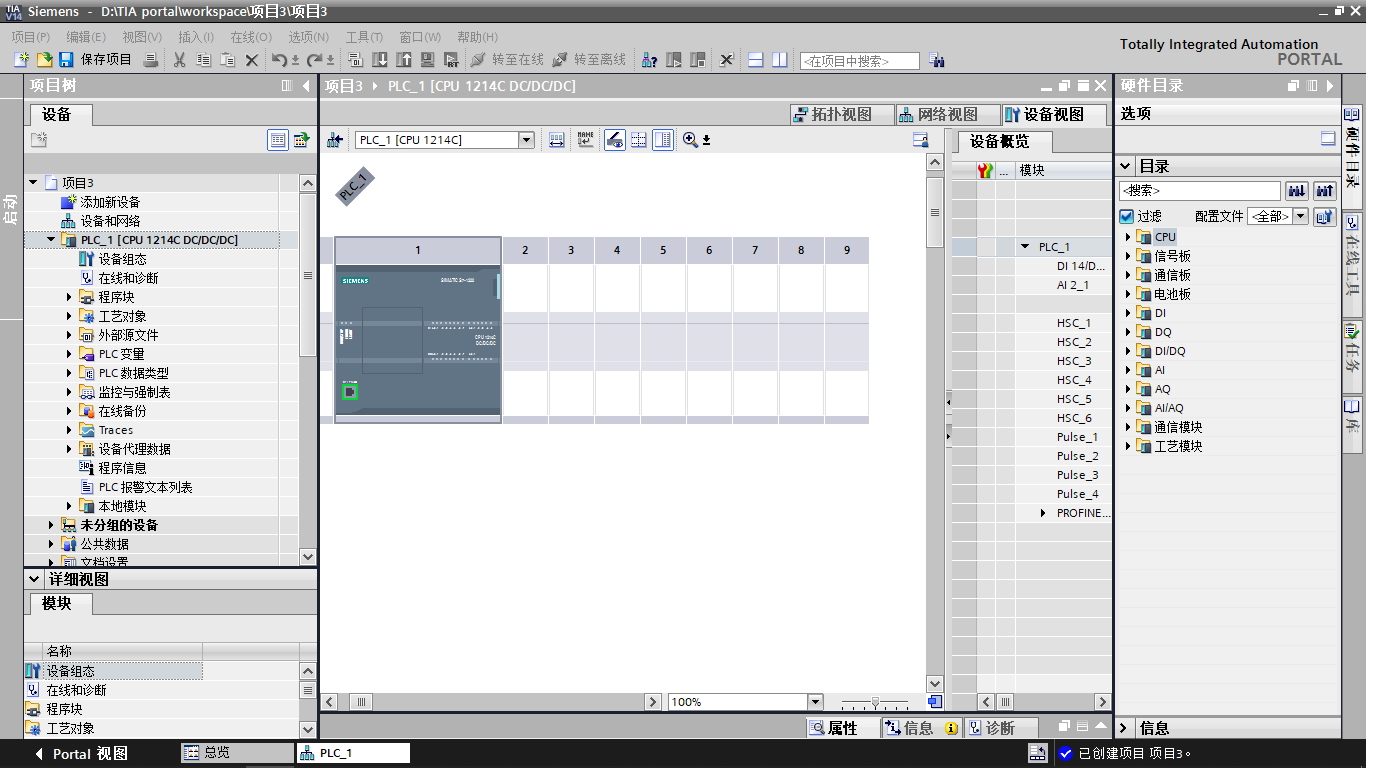Open the 项目(P) menu
Viewport: 1374px width, 776px height.
(31, 36)
